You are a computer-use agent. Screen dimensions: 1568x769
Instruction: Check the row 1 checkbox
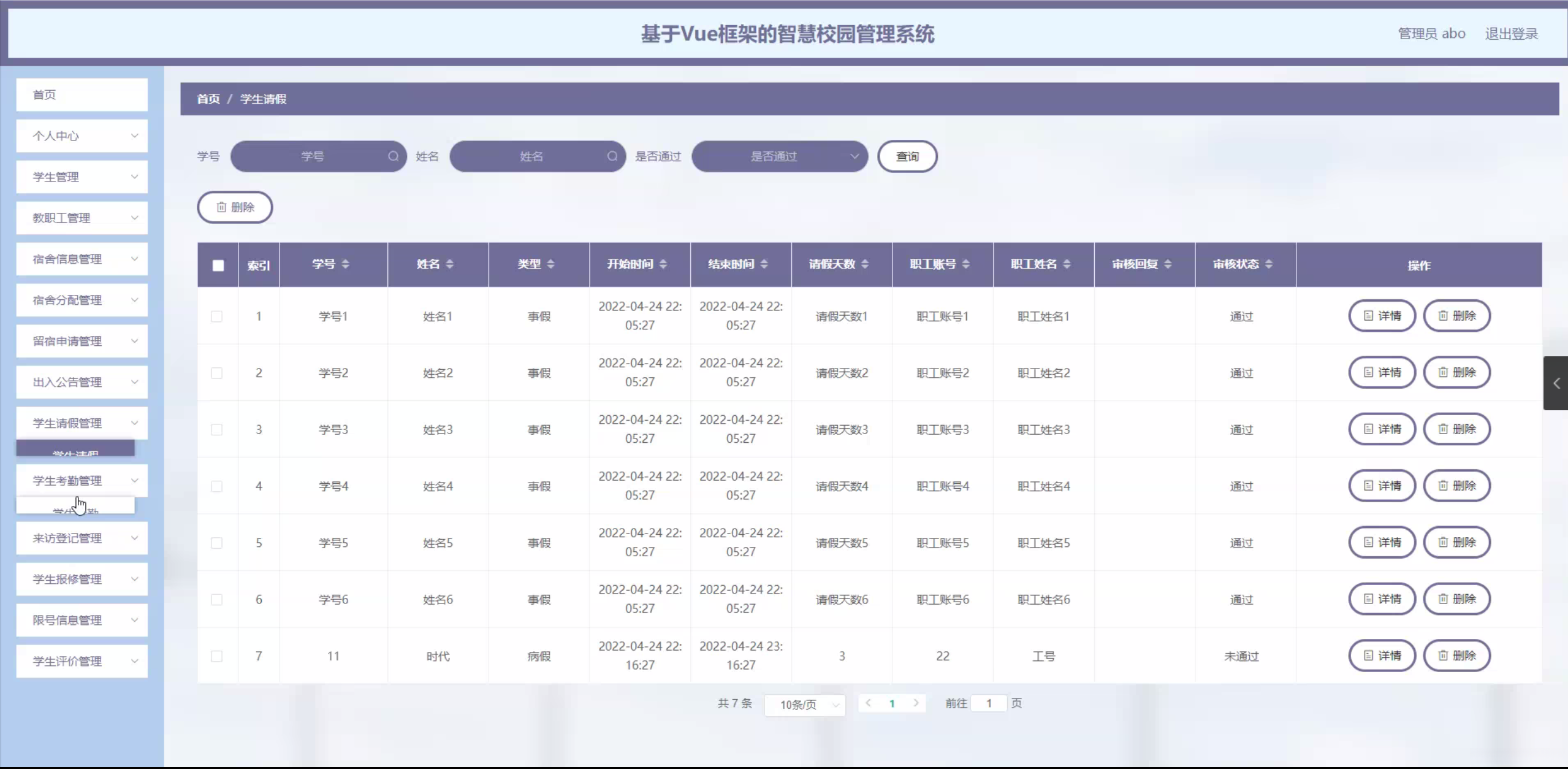pos(217,316)
